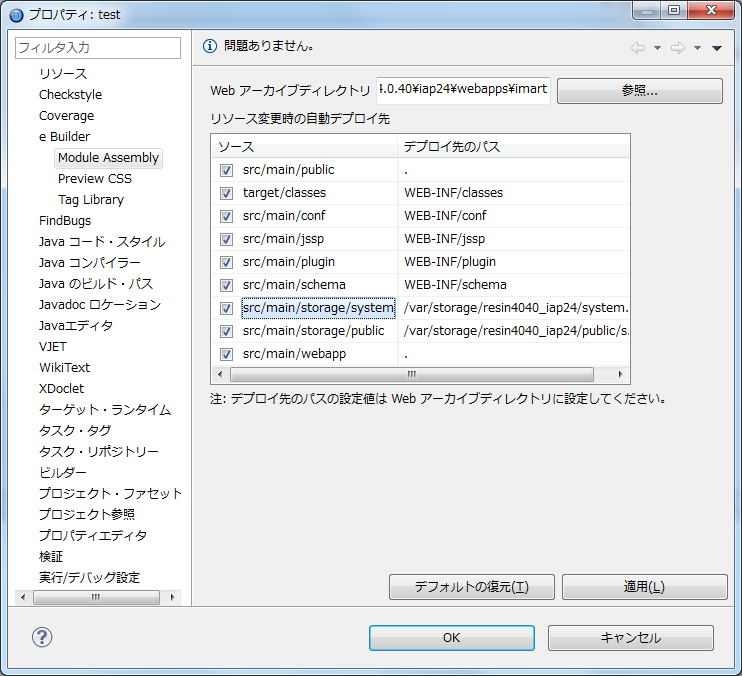742x676 pixels.
Task: Open Java コンパイラー properties
Action: click(x=89, y=263)
